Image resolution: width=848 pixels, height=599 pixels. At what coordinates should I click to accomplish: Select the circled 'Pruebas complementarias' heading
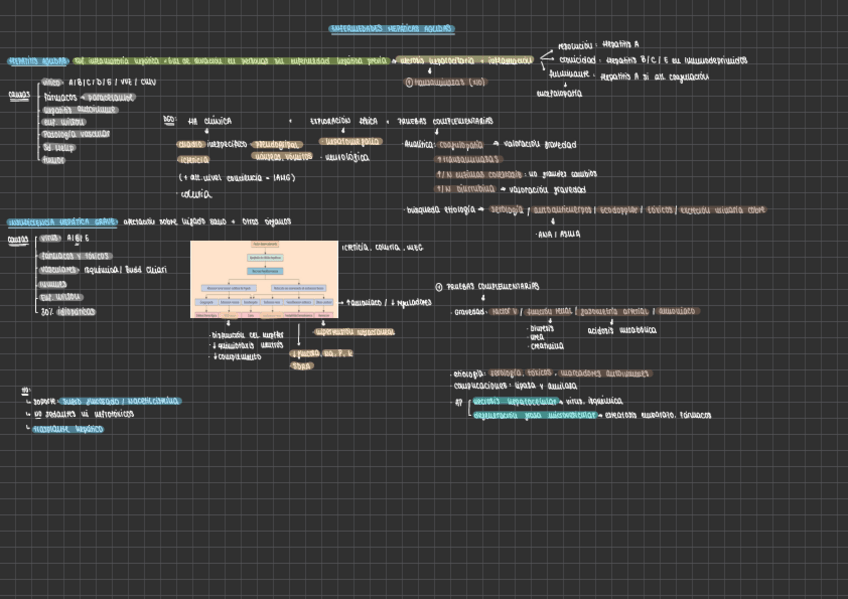pos(492,286)
